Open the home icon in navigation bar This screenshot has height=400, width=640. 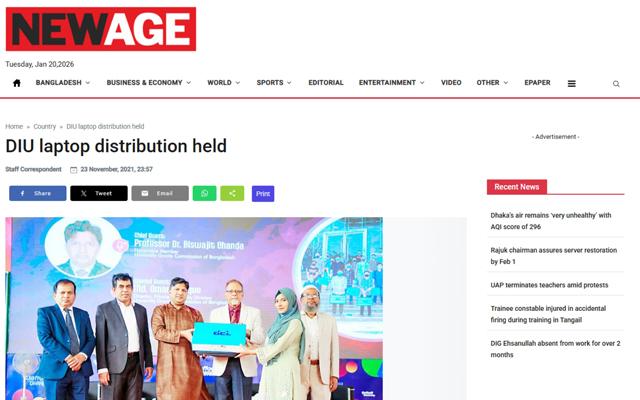[x=17, y=83]
